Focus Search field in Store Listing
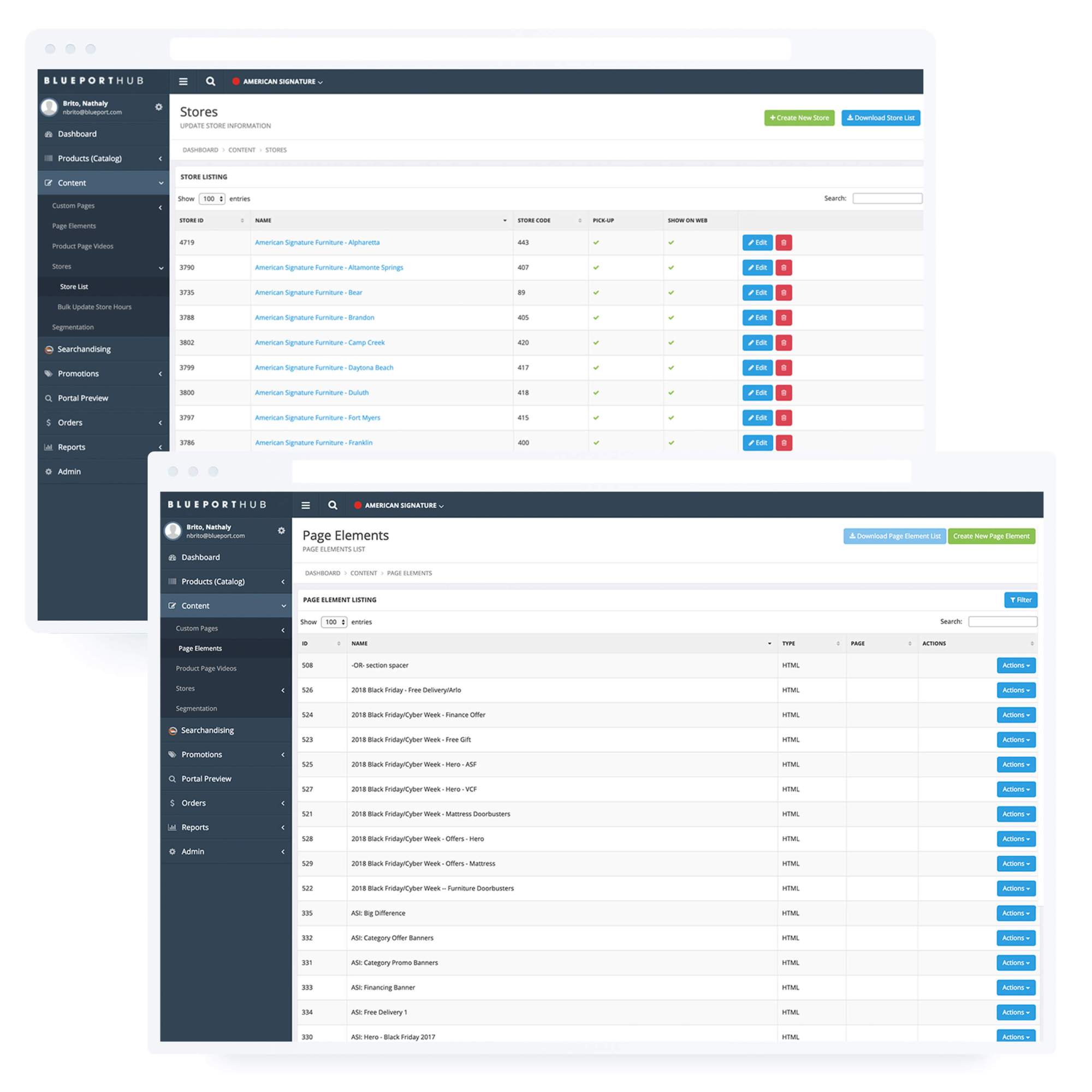This screenshot has width=1092, height=1092. coord(887,198)
